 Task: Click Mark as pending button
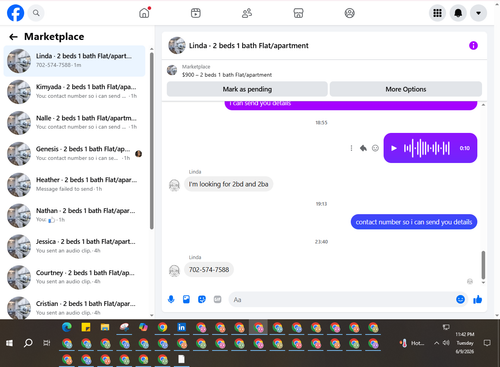[247, 89]
